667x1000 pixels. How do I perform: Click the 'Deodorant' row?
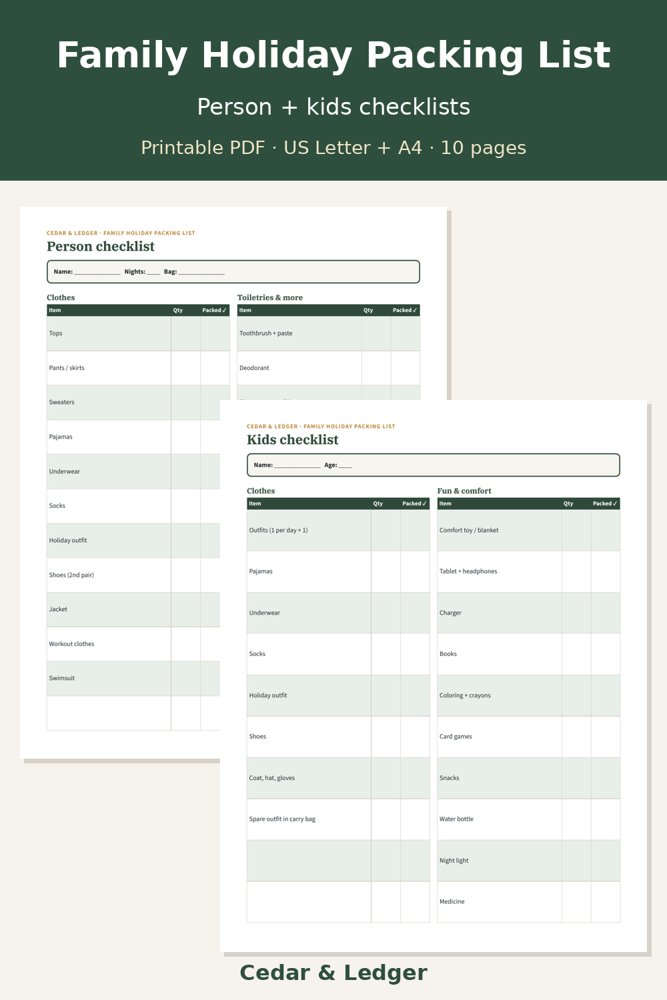[328, 368]
